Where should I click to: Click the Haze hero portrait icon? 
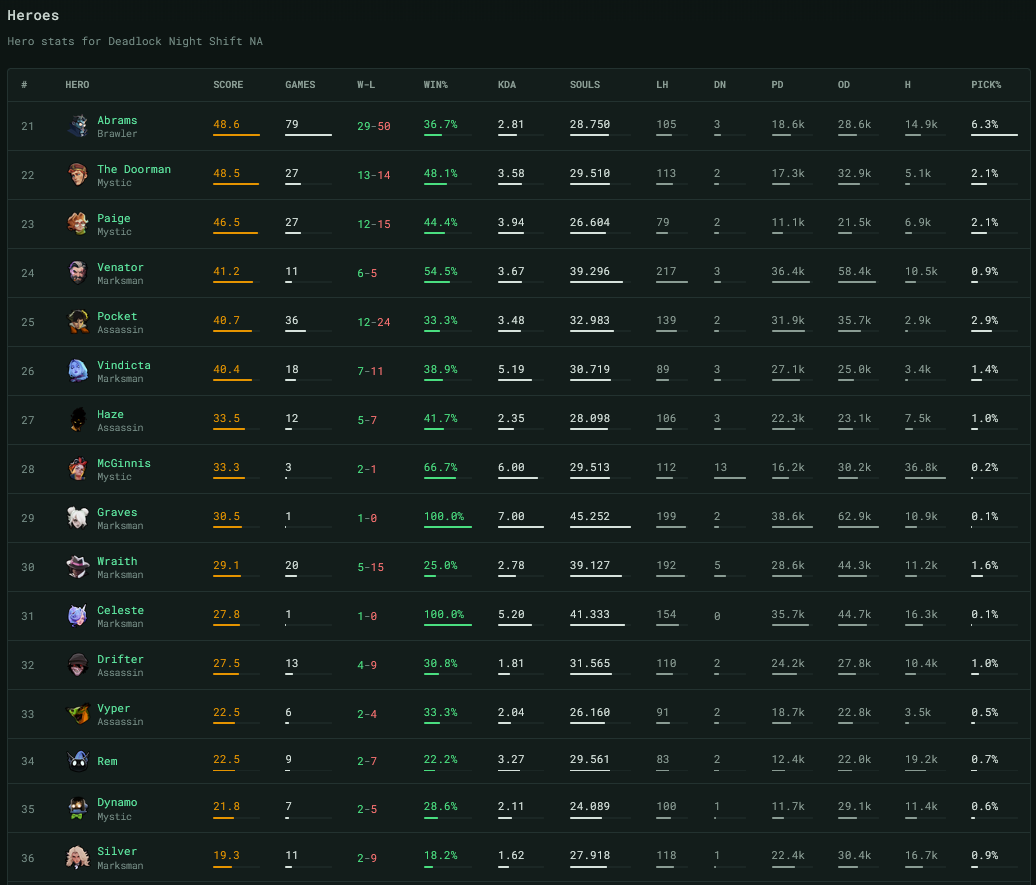point(78,419)
